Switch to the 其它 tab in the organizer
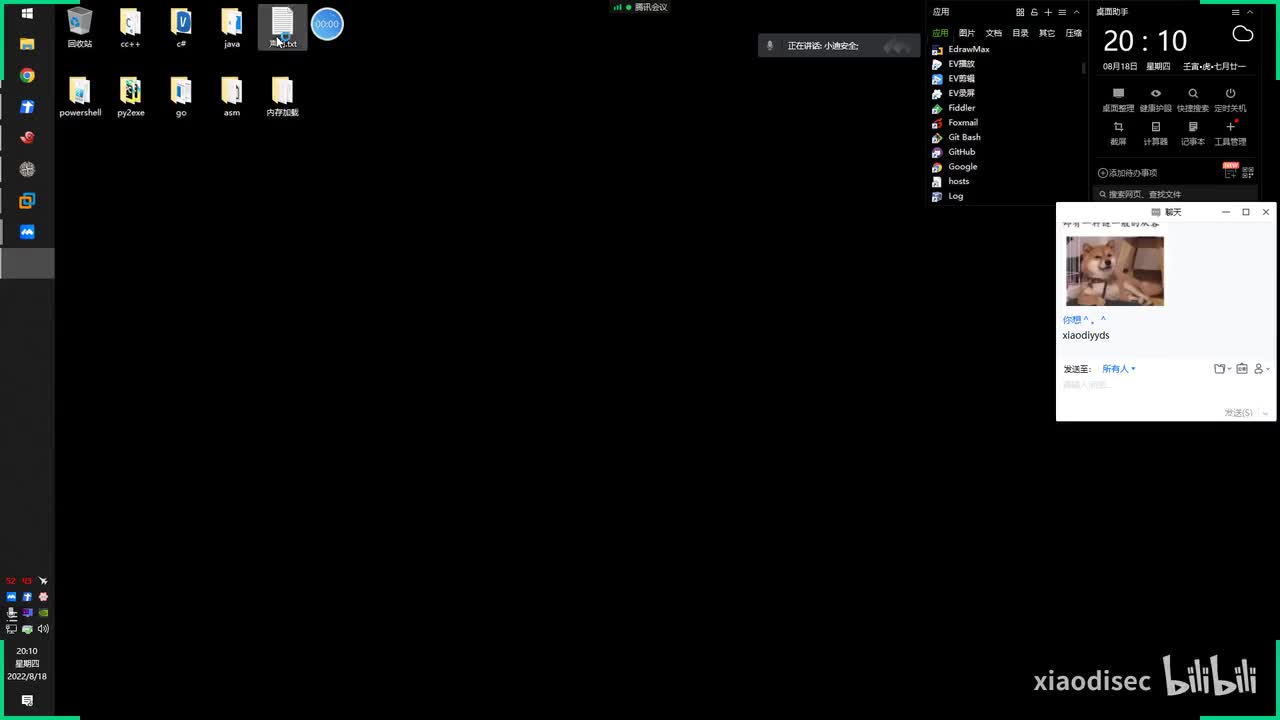The height and width of the screenshot is (720, 1280). (1047, 33)
